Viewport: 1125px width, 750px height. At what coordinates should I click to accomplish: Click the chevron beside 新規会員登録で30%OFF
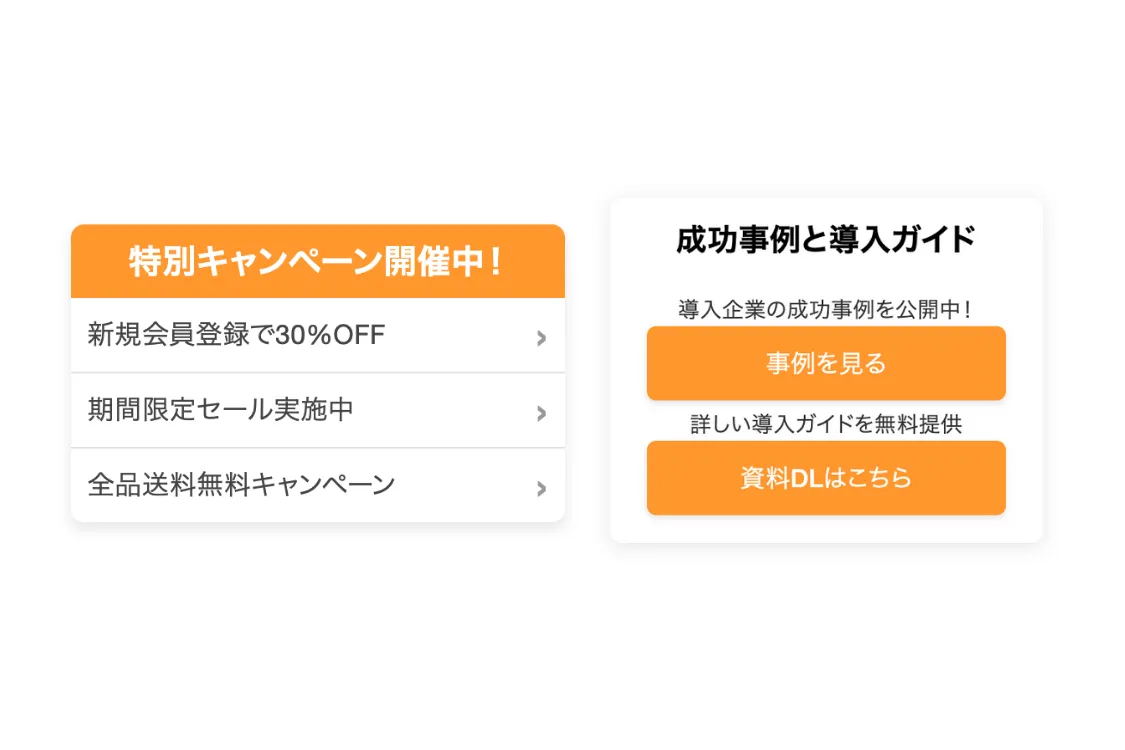coord(541,338)
